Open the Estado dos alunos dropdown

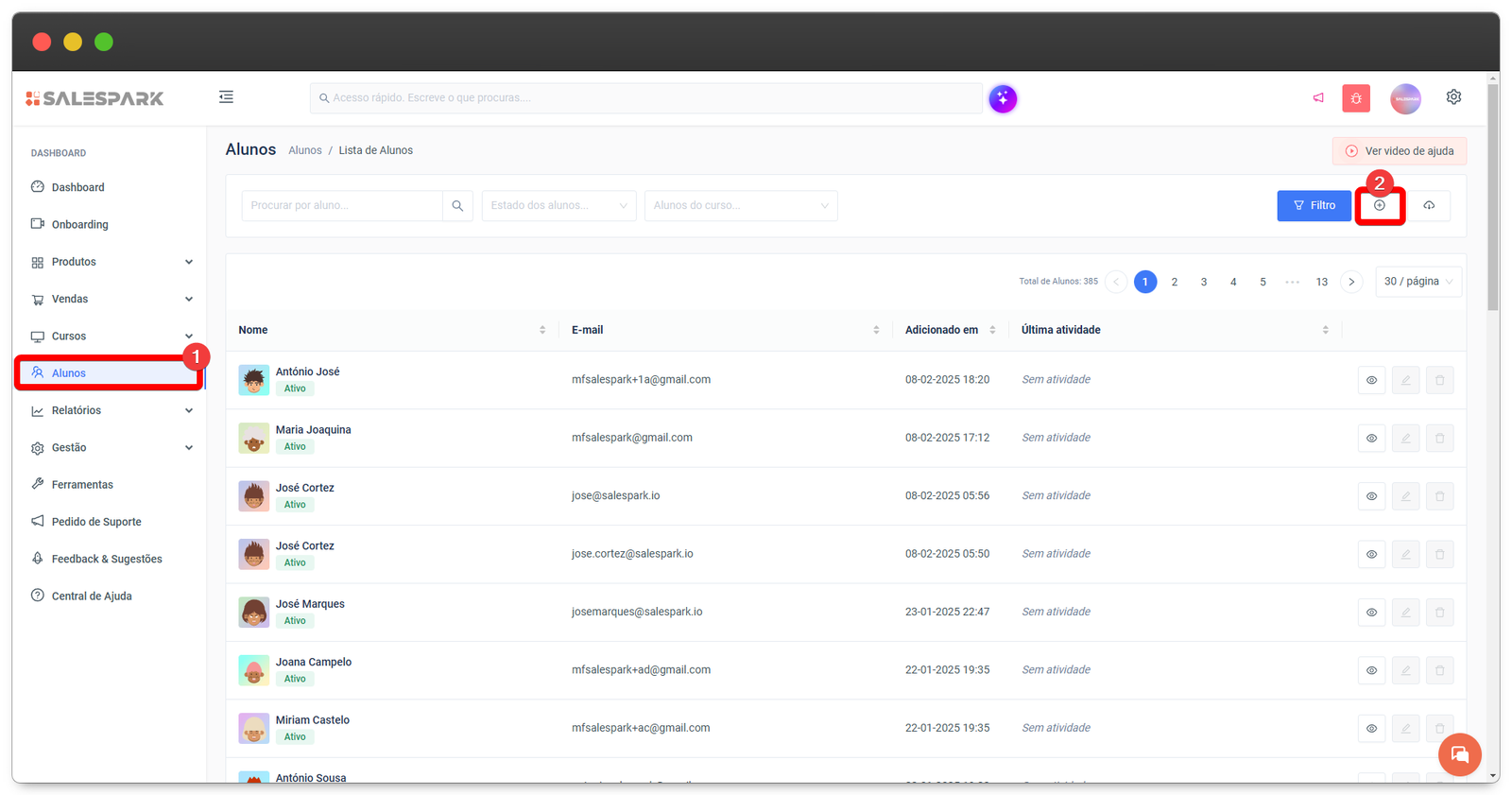[558, 206]
